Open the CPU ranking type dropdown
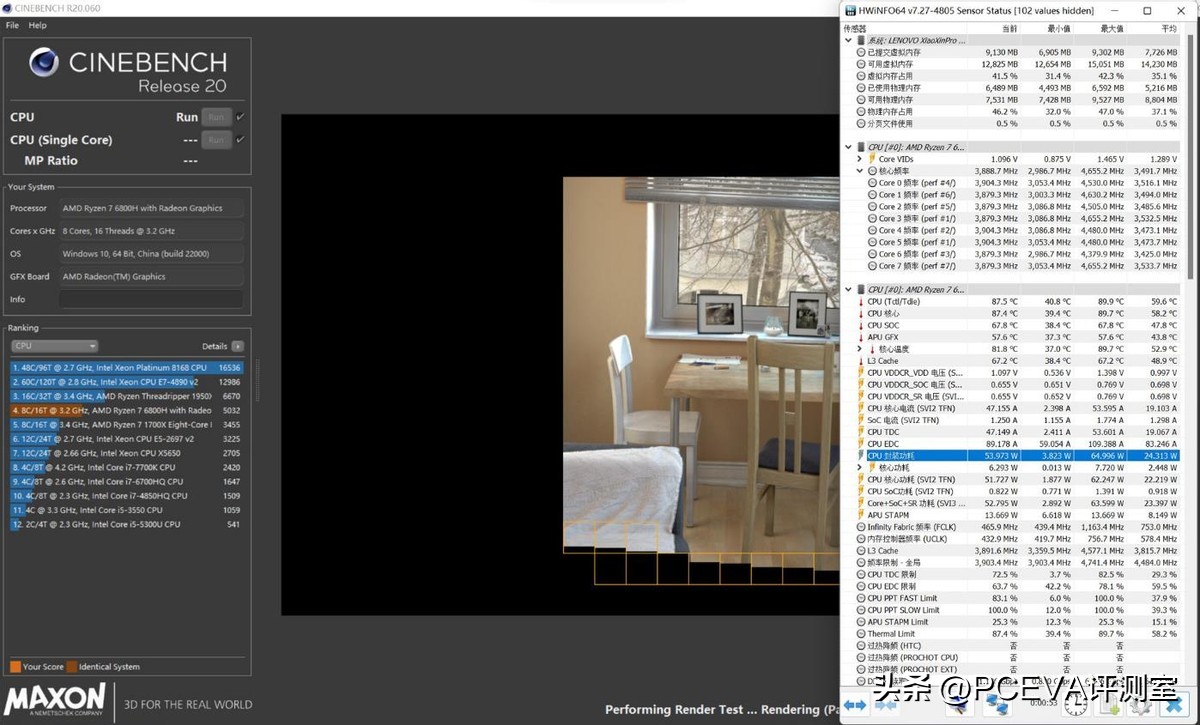1200x725 pixels. [54, 346]
